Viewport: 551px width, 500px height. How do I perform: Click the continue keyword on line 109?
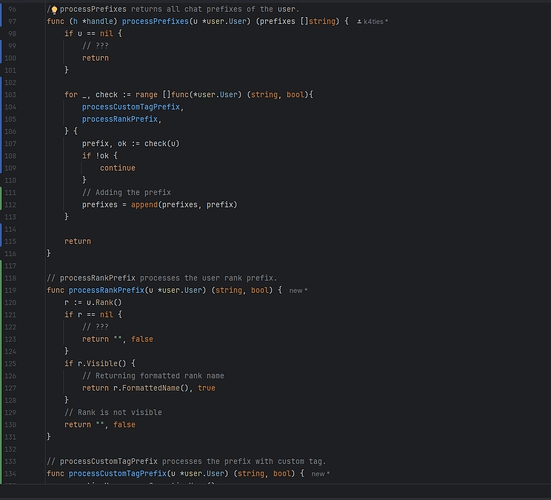point(117,168)
